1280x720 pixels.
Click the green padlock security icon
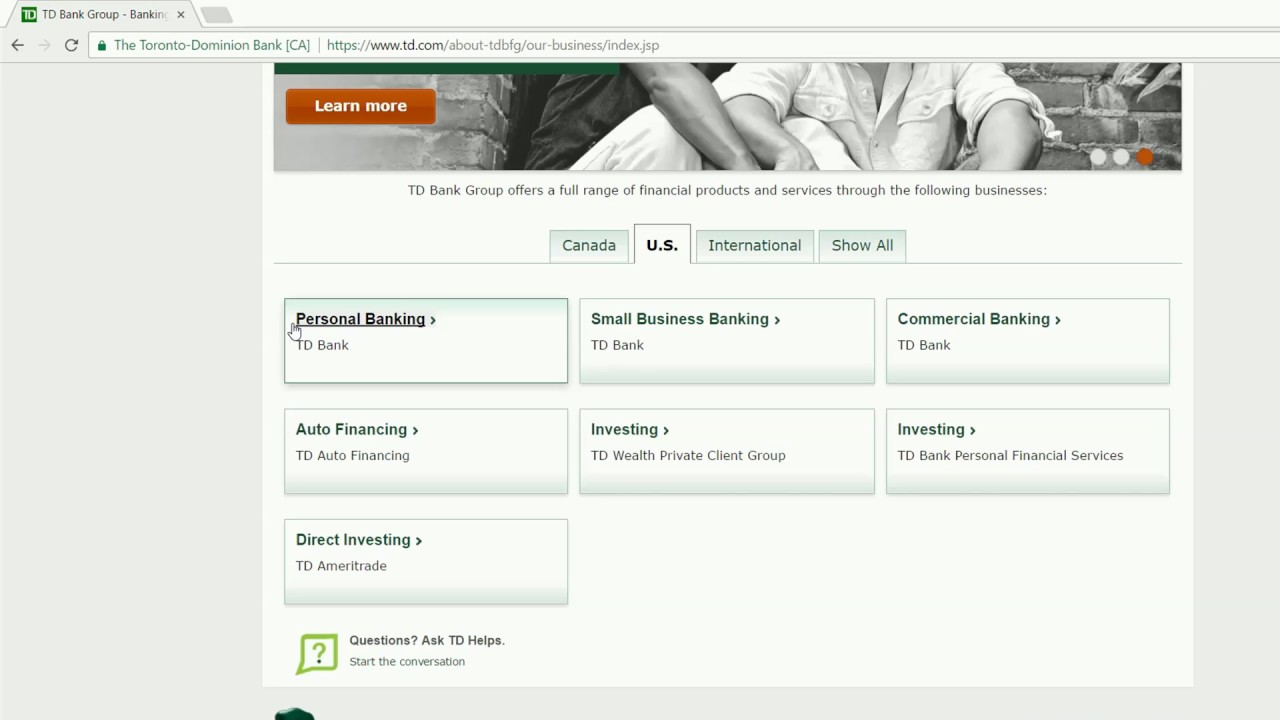pyautogui.click(x=101, y=45)
